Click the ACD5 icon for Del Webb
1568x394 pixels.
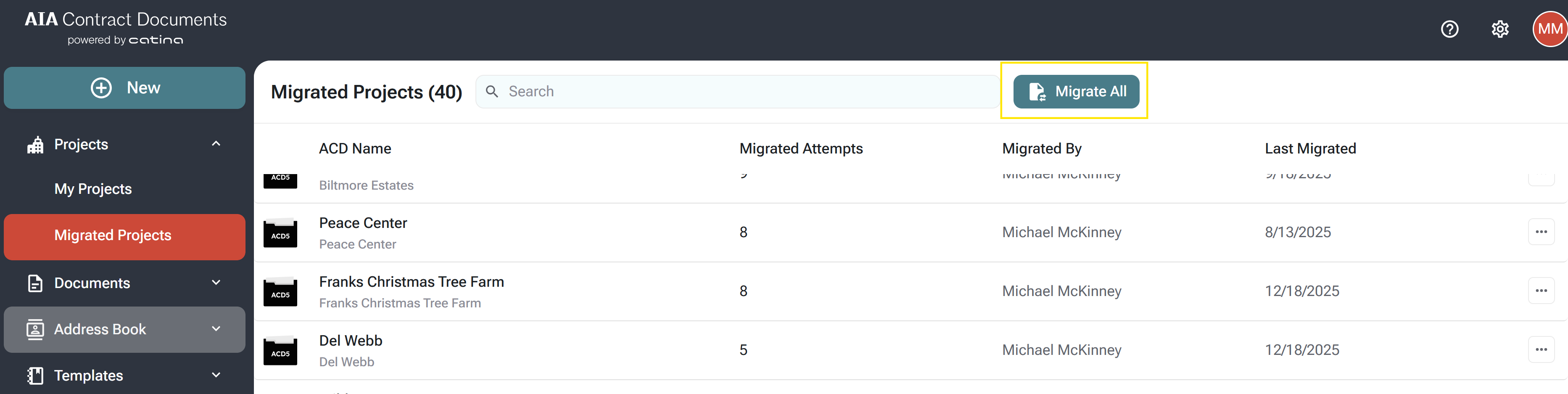point(280,352)
